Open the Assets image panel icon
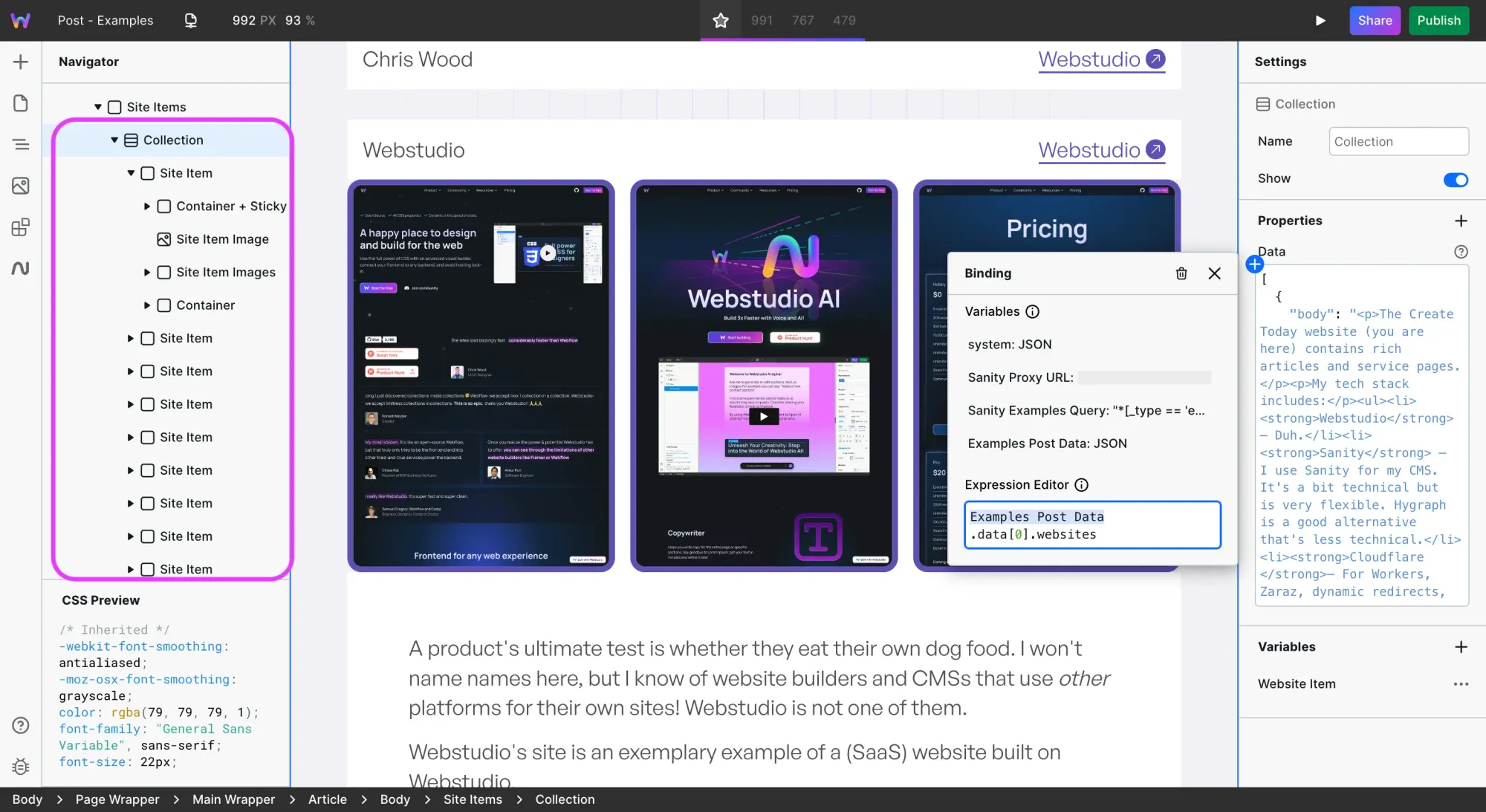The width and height of the screenshot is (1486, 812). pyautogui.click(x=21, y=186)
